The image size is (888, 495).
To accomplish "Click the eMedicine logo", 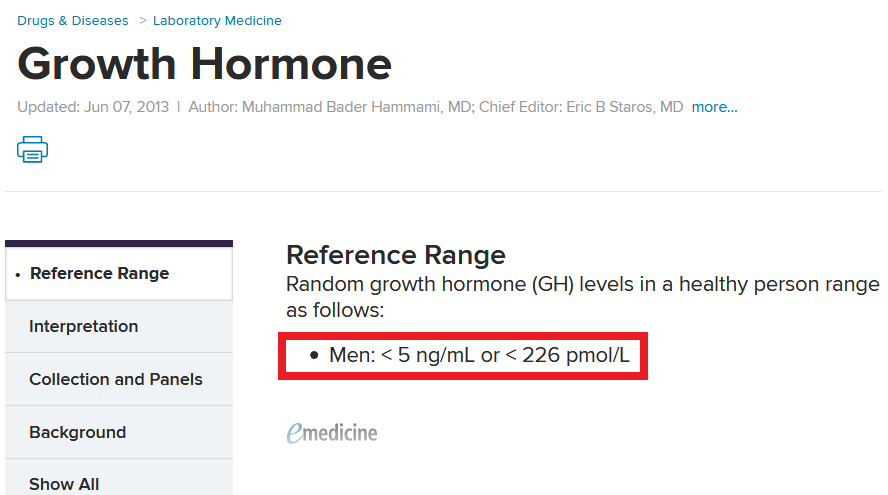I will pyautogui.click(x=332, y=433).
